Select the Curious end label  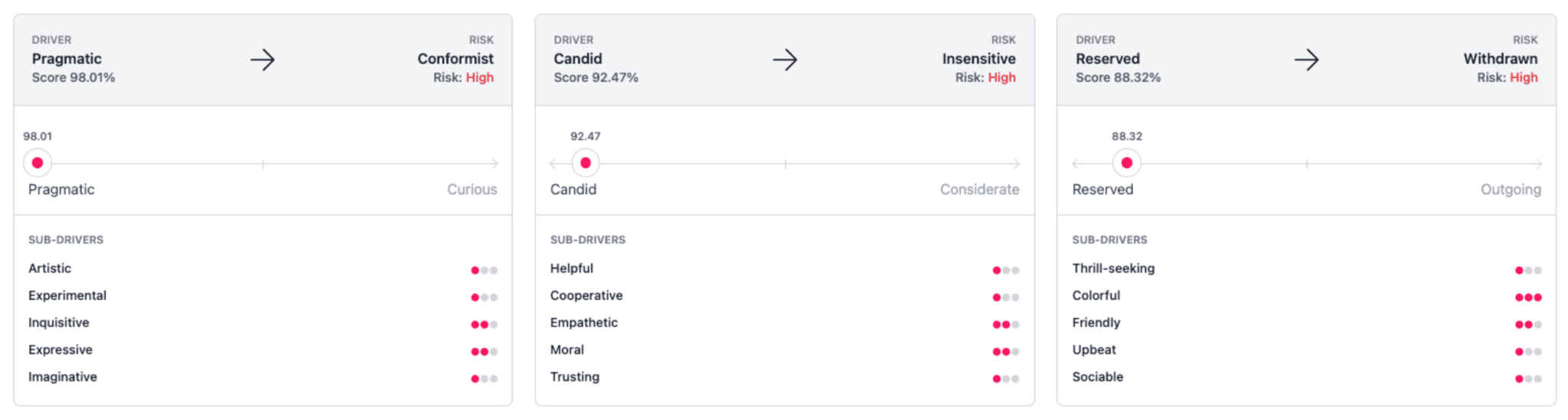pyautogui.click(x=472, y=189)
